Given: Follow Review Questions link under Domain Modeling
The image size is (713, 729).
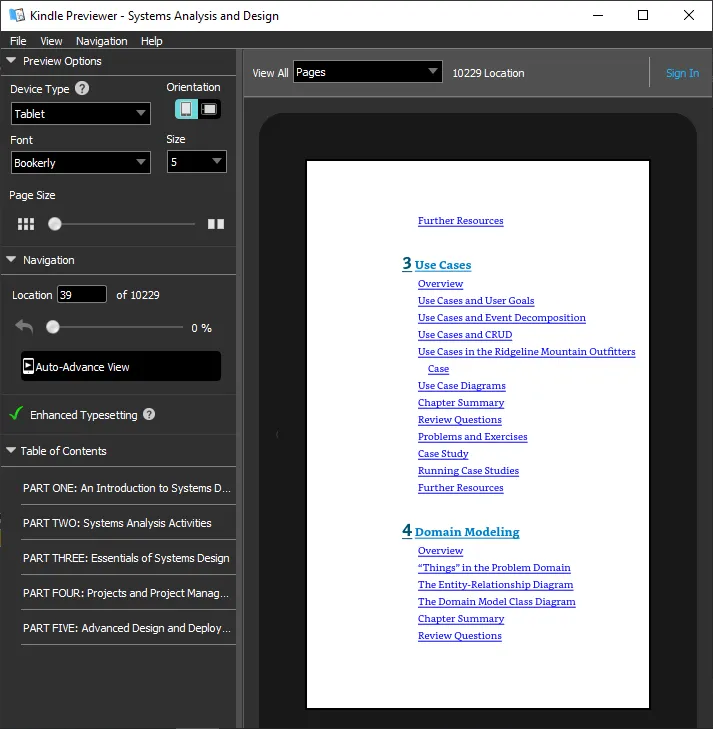Looking at the screenshot, I should point(459,636).
